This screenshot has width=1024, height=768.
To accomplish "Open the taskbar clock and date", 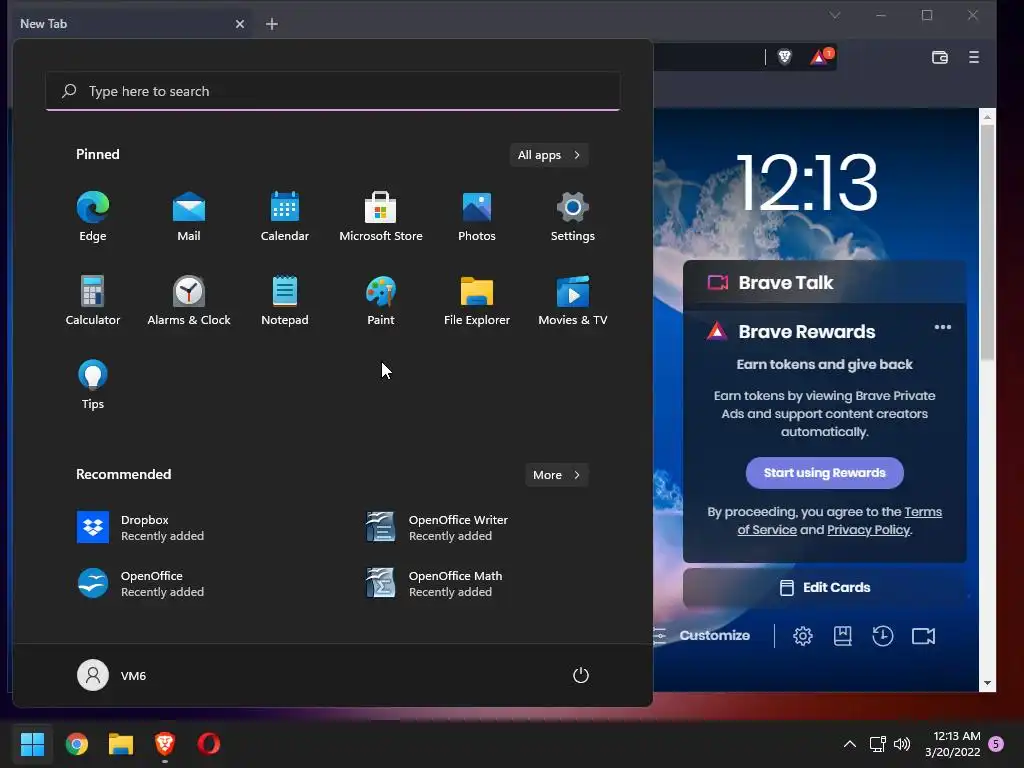I will coord(953,744).
